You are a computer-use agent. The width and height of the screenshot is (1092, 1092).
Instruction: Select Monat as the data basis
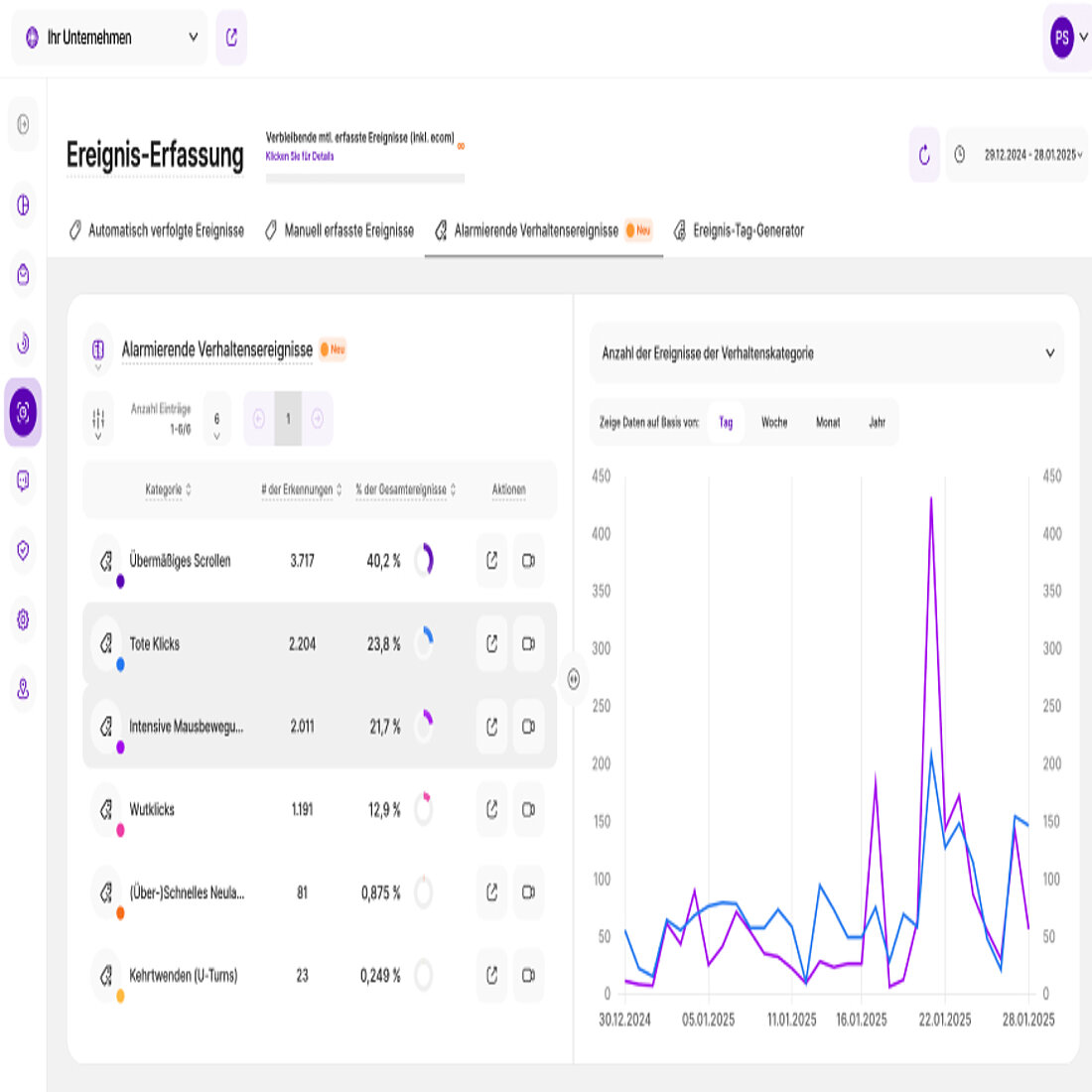[827, 422]
